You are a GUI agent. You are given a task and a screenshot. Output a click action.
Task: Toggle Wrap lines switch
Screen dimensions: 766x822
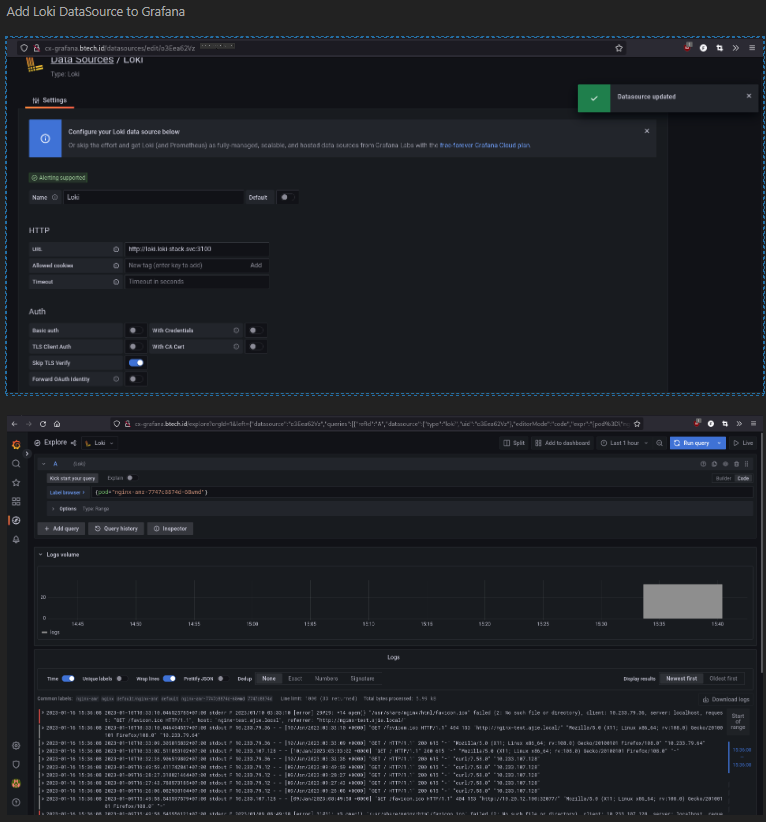click(169, 678)
